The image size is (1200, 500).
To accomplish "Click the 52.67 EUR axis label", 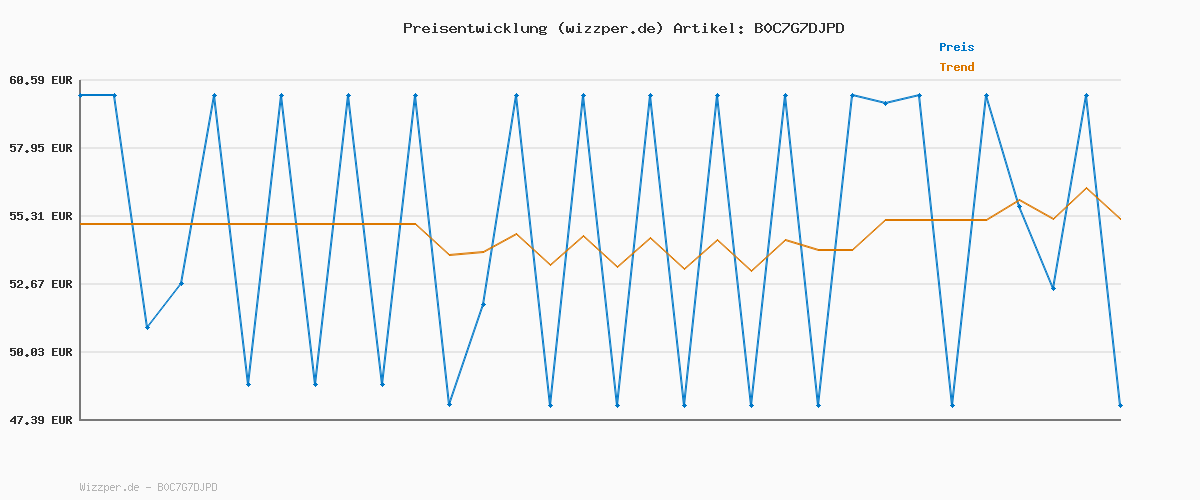I will point(41,284).
